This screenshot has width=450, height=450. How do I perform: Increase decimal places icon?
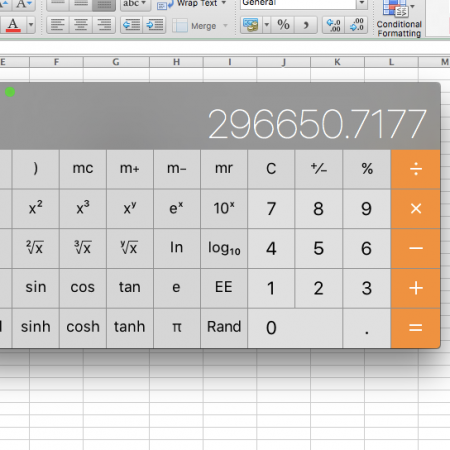click(333, 25)
